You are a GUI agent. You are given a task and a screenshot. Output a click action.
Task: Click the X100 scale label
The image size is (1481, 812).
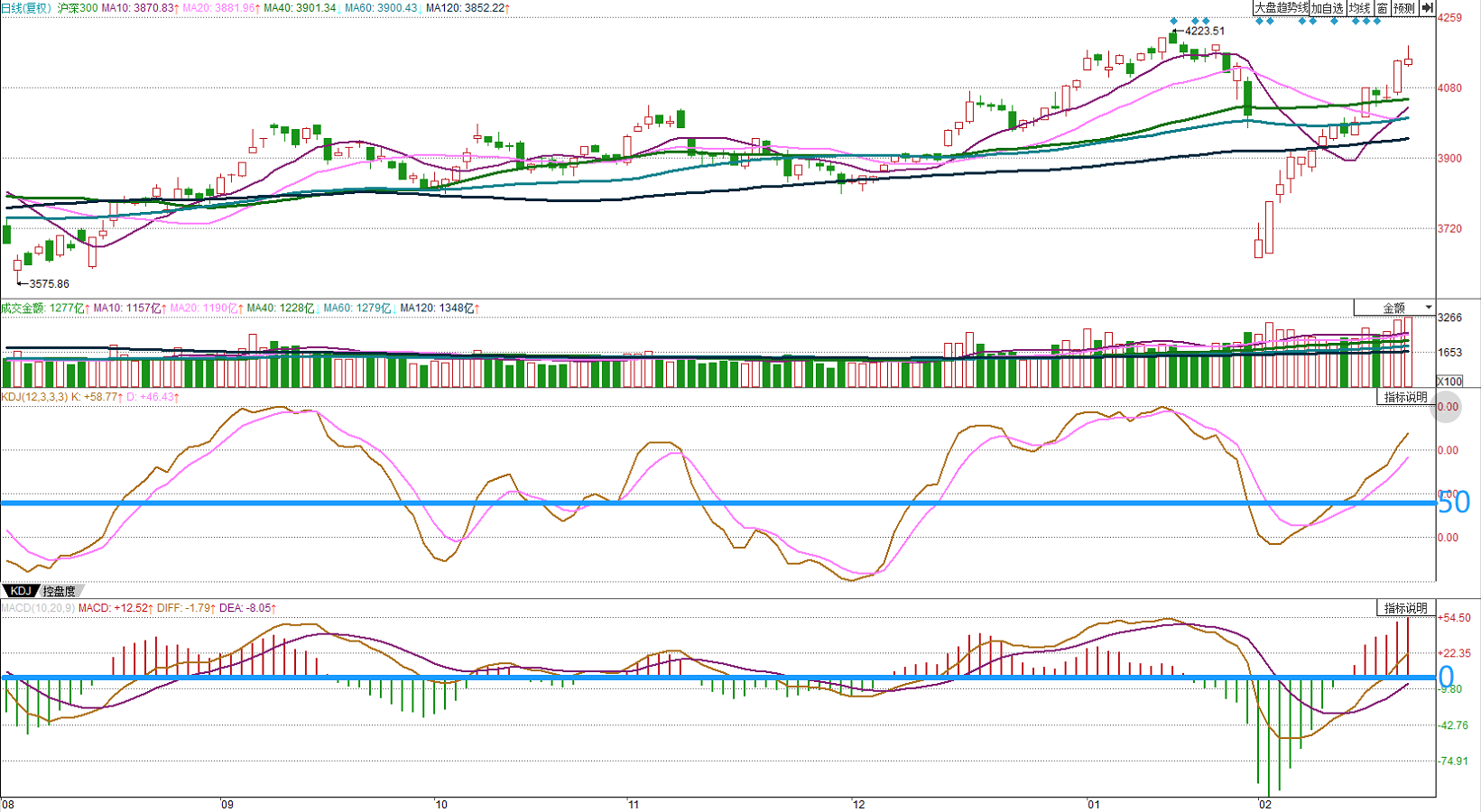click(1449, 381)
